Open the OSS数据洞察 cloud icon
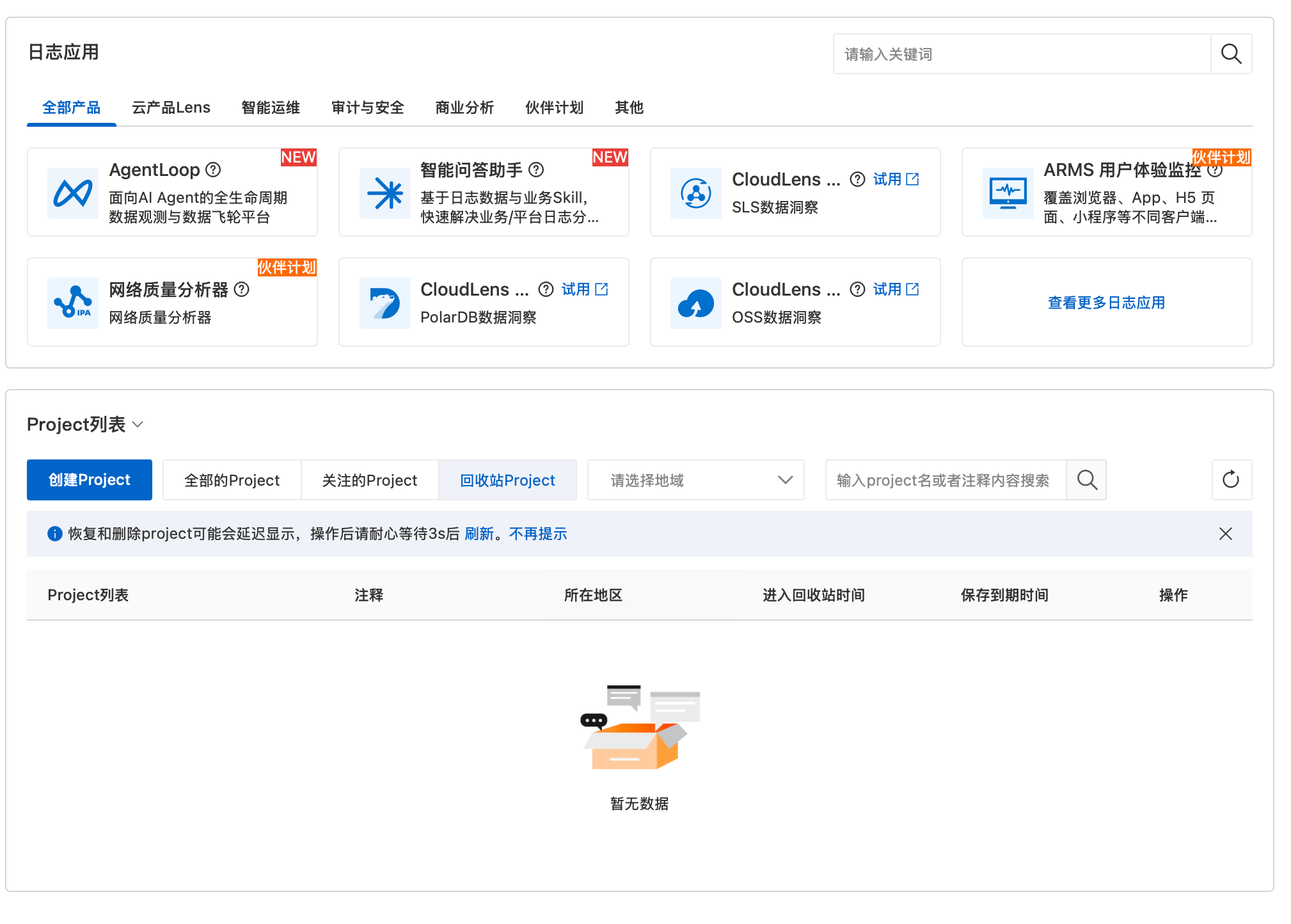This screenshot has width=1291, height=924. click(696, 303)
